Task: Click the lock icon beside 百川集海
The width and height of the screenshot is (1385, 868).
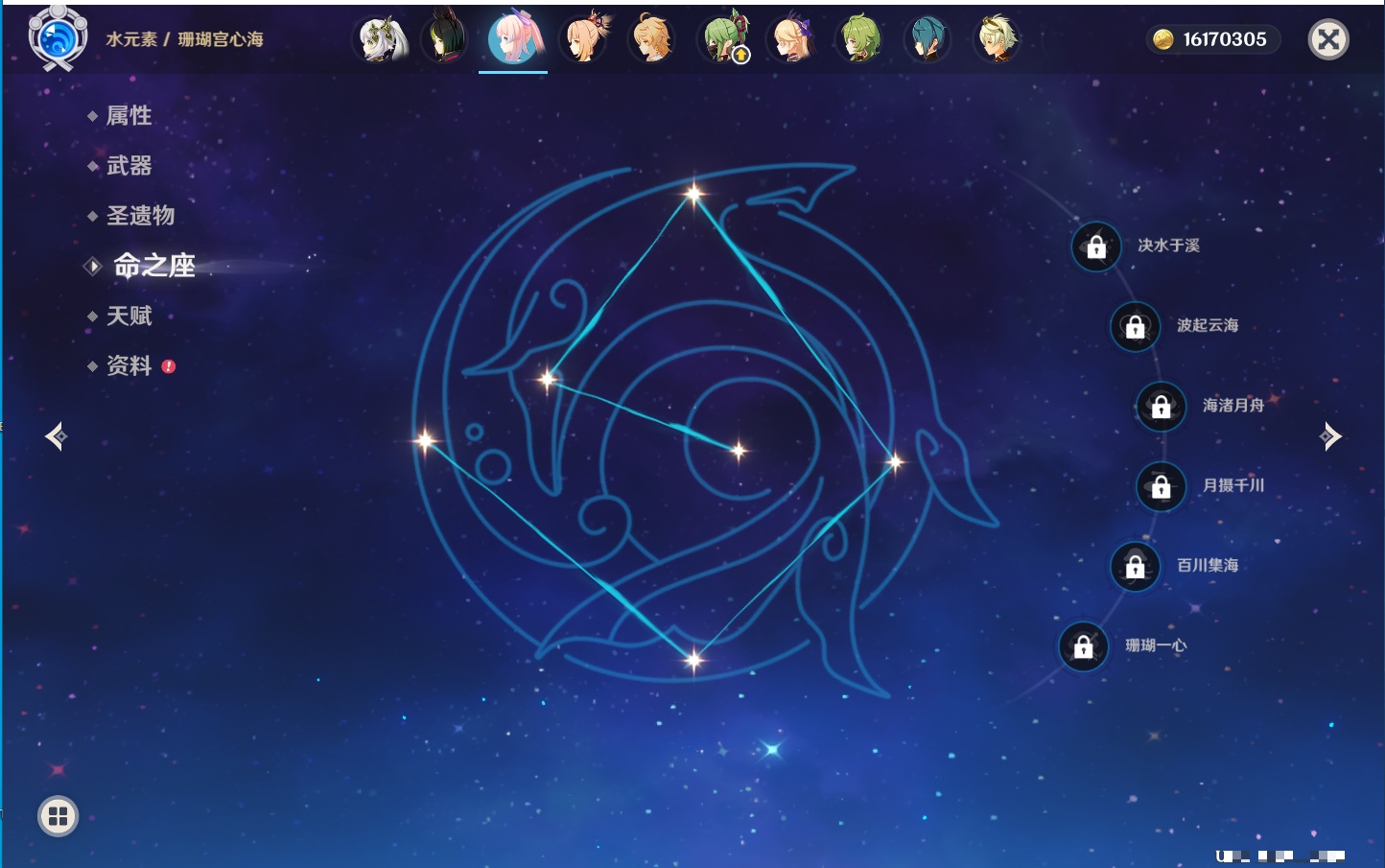Action: pos(1136,566)
